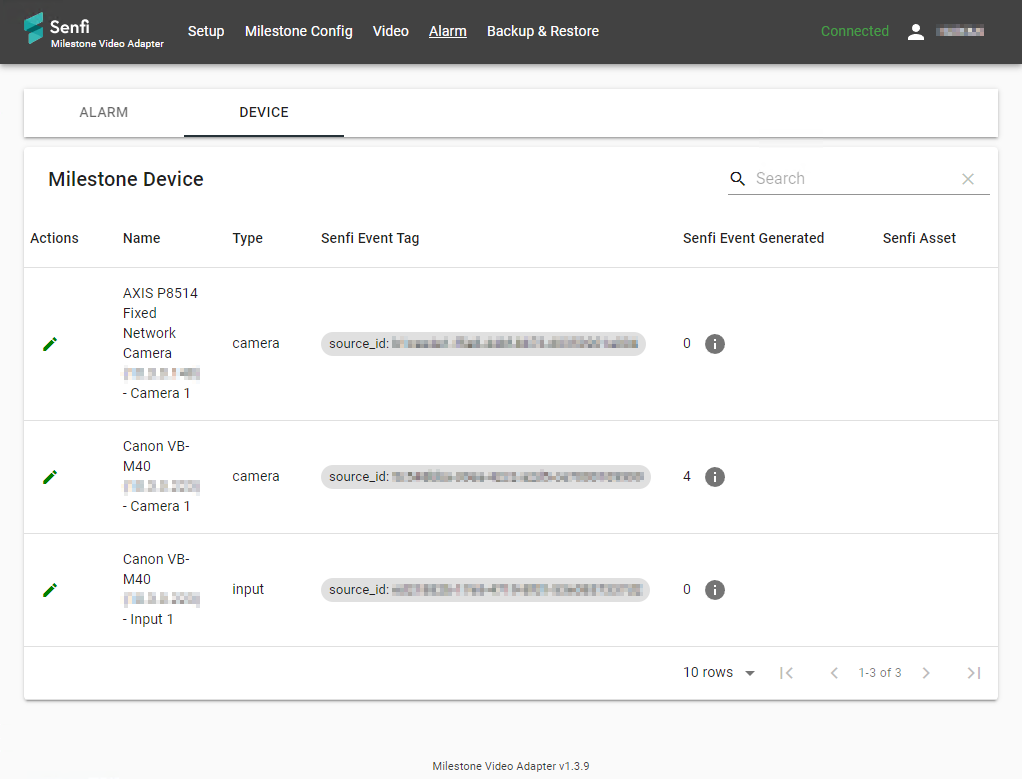
Task: Go to next table page
Action: point(926,673)
